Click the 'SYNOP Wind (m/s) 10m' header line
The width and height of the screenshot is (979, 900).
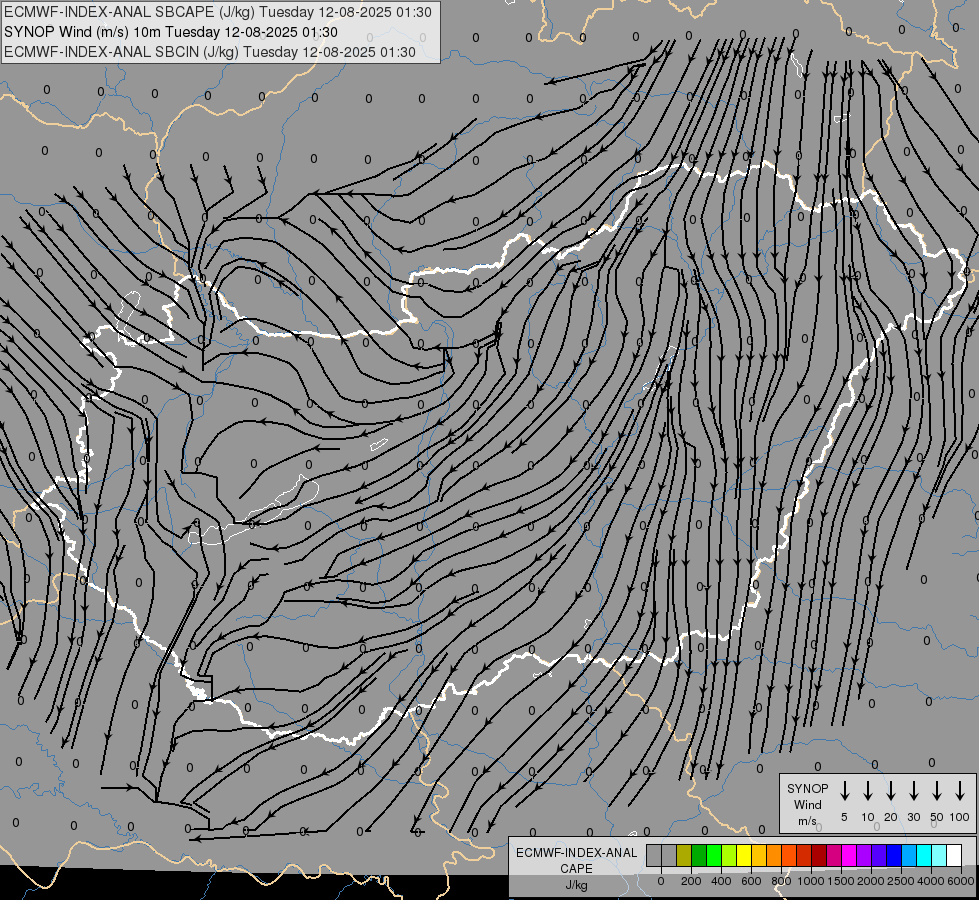click(x=170, y=32)
